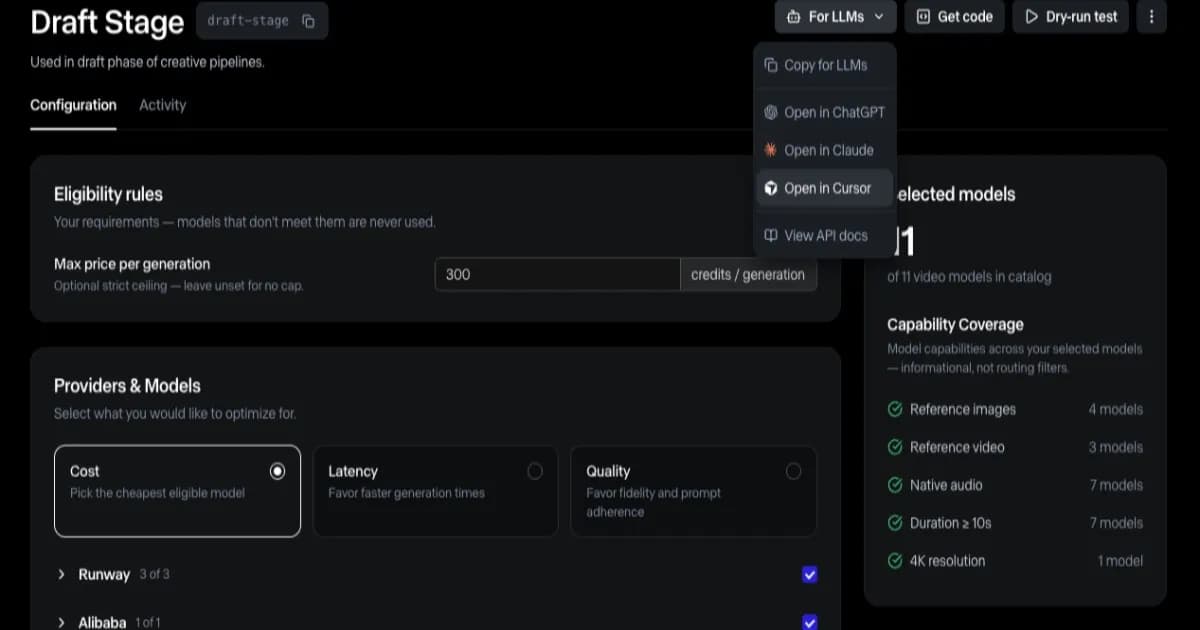Image resolution: width=1200 pixels, height=630 pixels.
Task: Expand the Alibaba provider row
Action: pos(61,622)
